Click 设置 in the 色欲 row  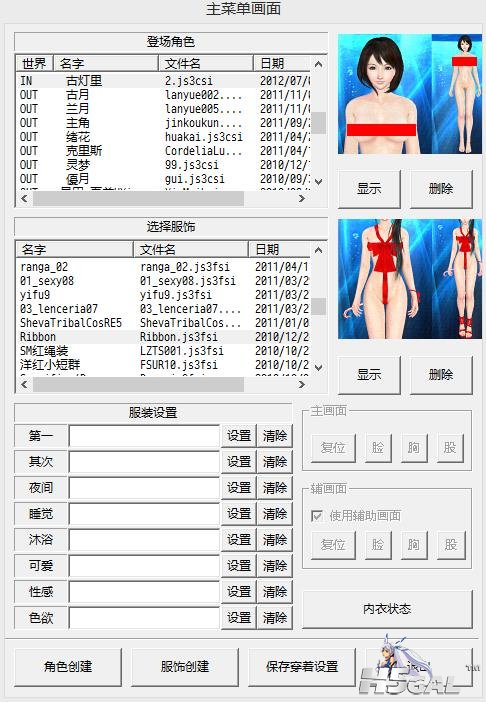click(239, 618)
